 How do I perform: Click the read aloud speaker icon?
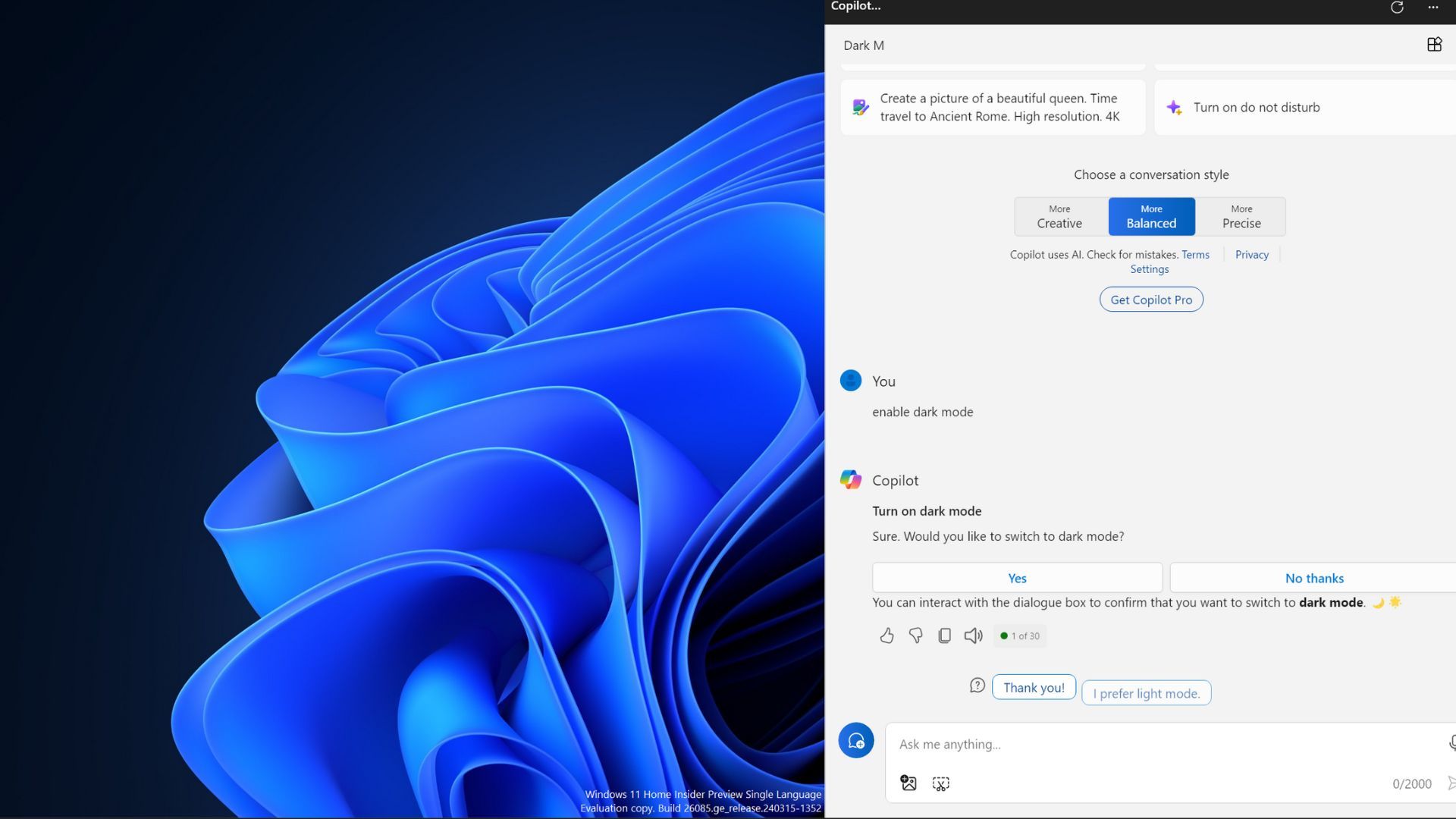(973, 635)
